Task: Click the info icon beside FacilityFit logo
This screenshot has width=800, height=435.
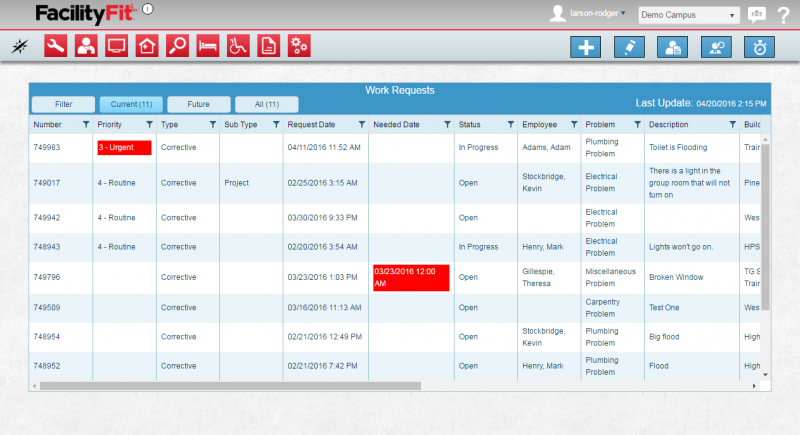Action: point(148,9)
